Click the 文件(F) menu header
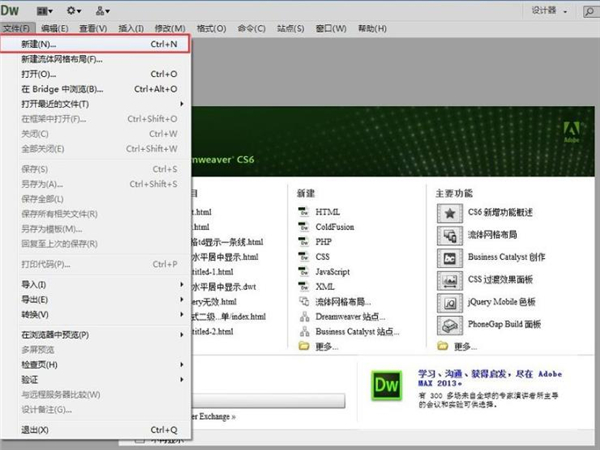This screenshot has height=450, width=600. 16,28
